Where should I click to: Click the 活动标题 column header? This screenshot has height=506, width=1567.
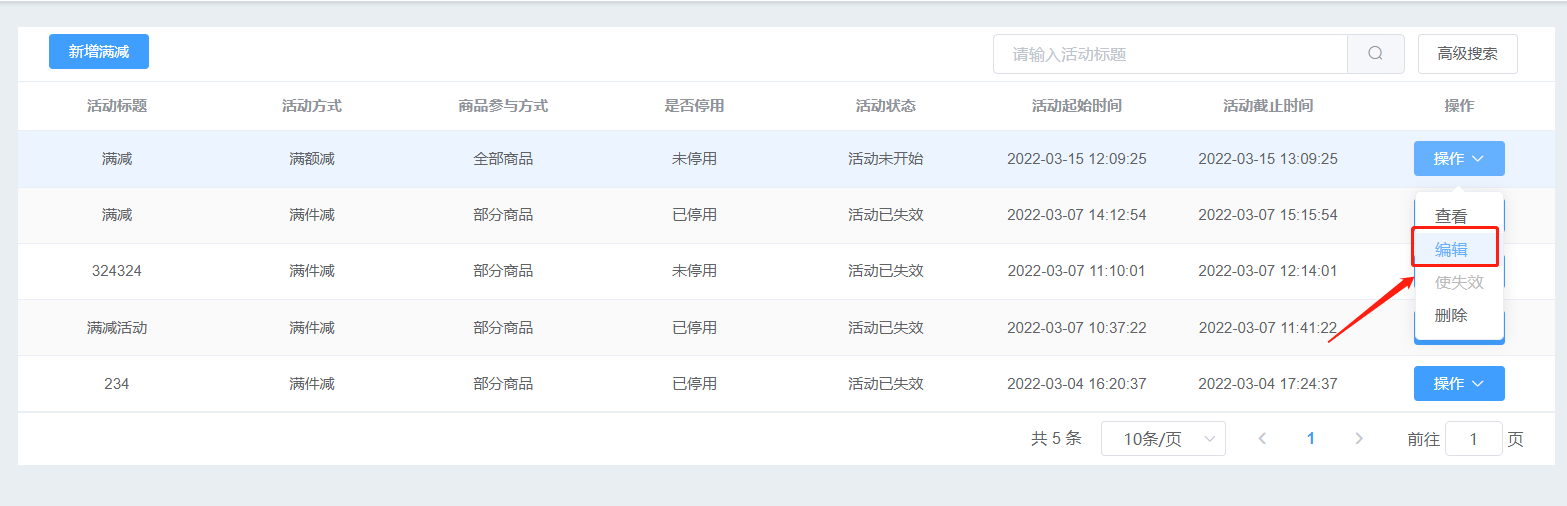coord(117,106)
